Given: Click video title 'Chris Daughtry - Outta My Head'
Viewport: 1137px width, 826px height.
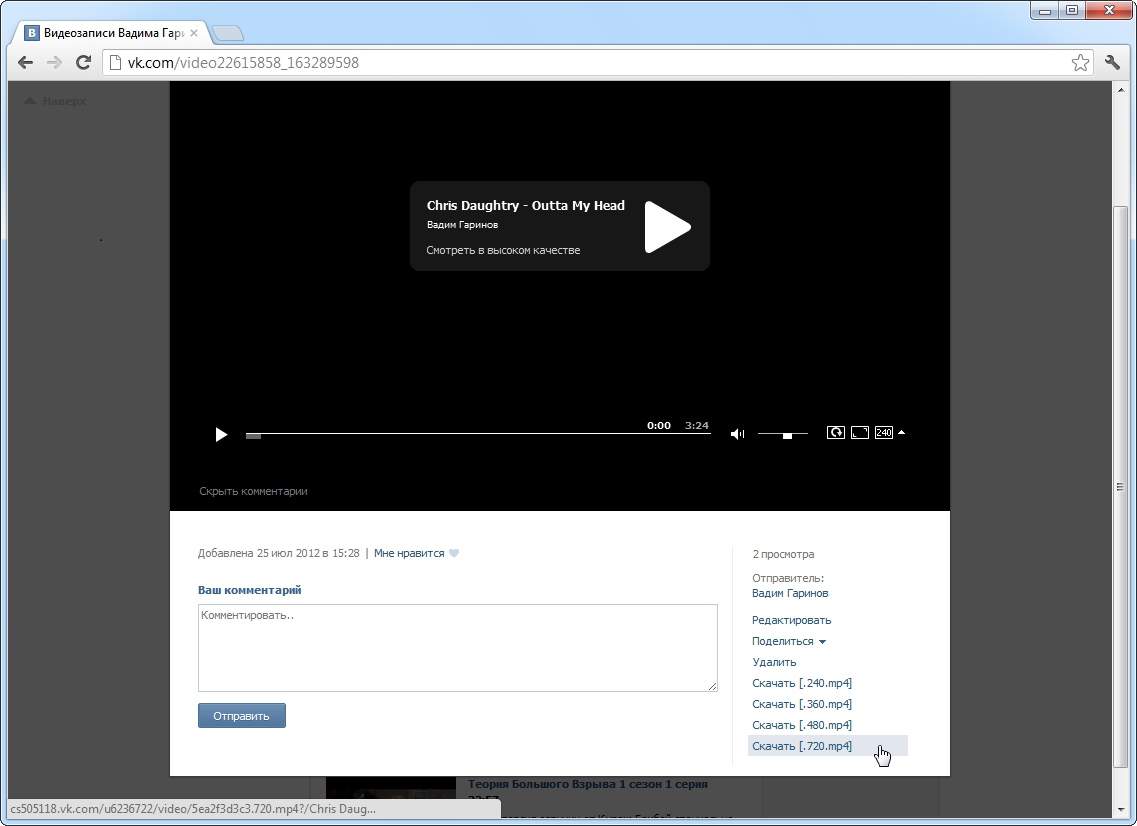Looking at the screenshot, I should point(525,205).
